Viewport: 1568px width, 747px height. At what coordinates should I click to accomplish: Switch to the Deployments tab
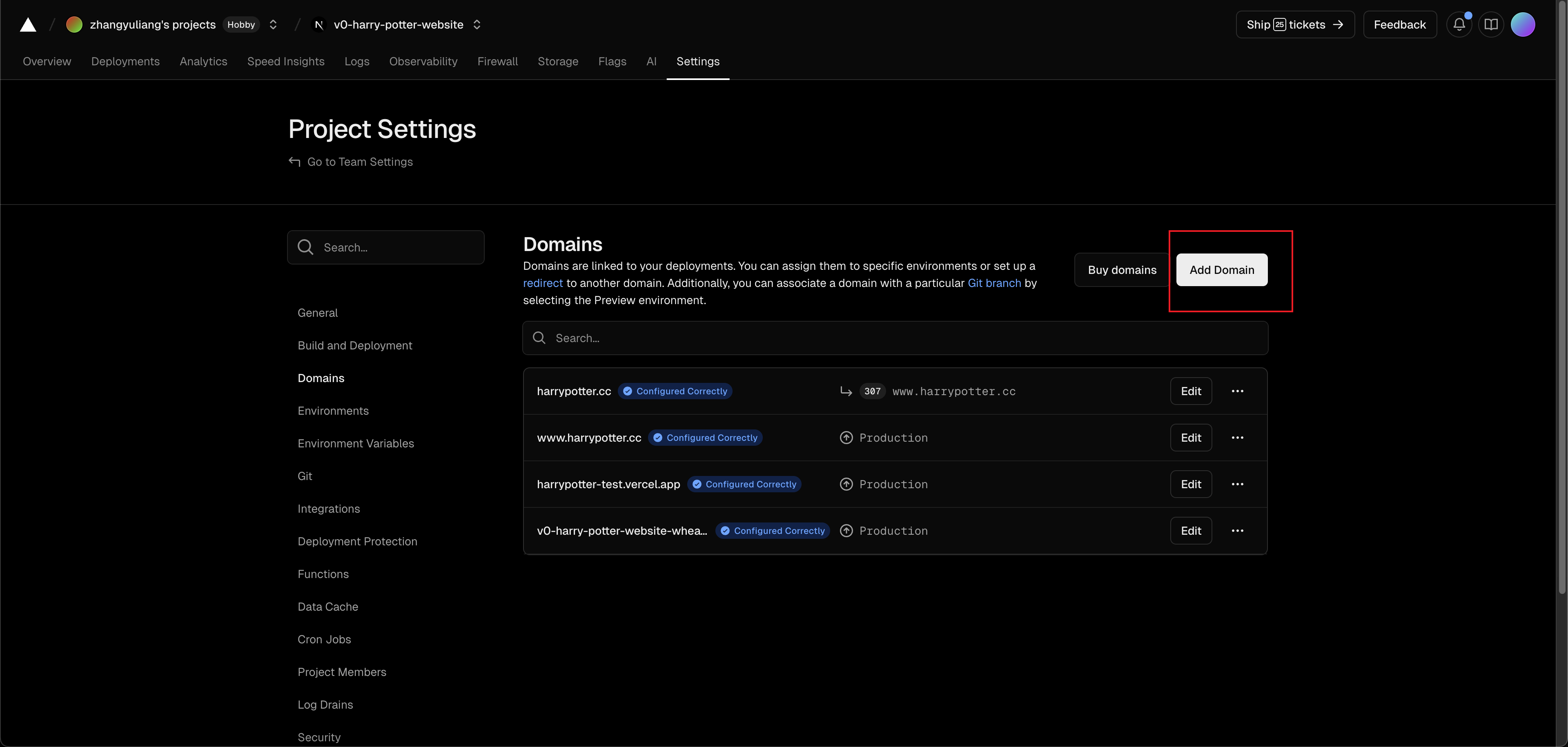pos(125,62)
